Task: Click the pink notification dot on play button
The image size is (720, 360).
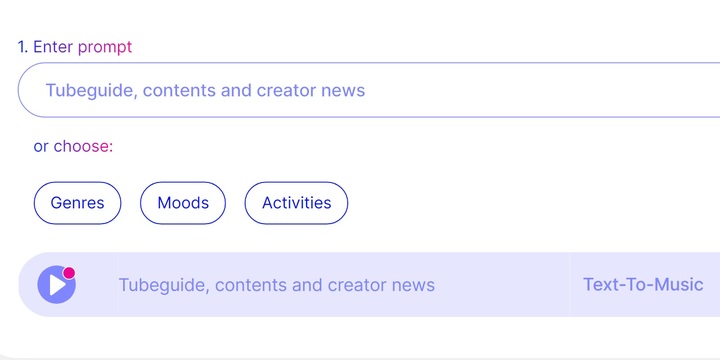Action: [x=69, y=273]
